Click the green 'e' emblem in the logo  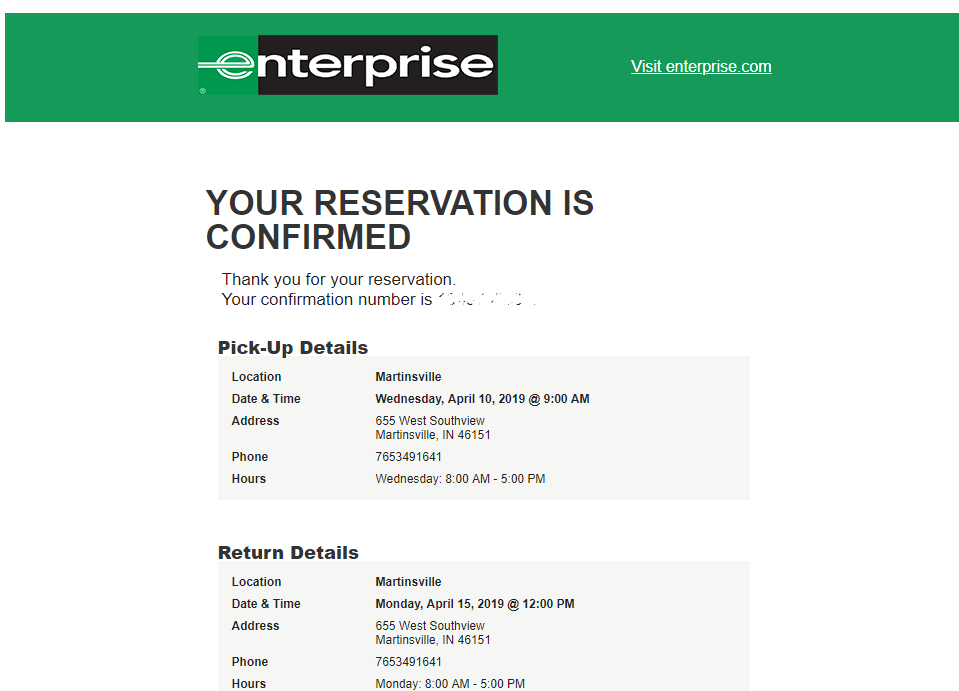pos(228,65)
